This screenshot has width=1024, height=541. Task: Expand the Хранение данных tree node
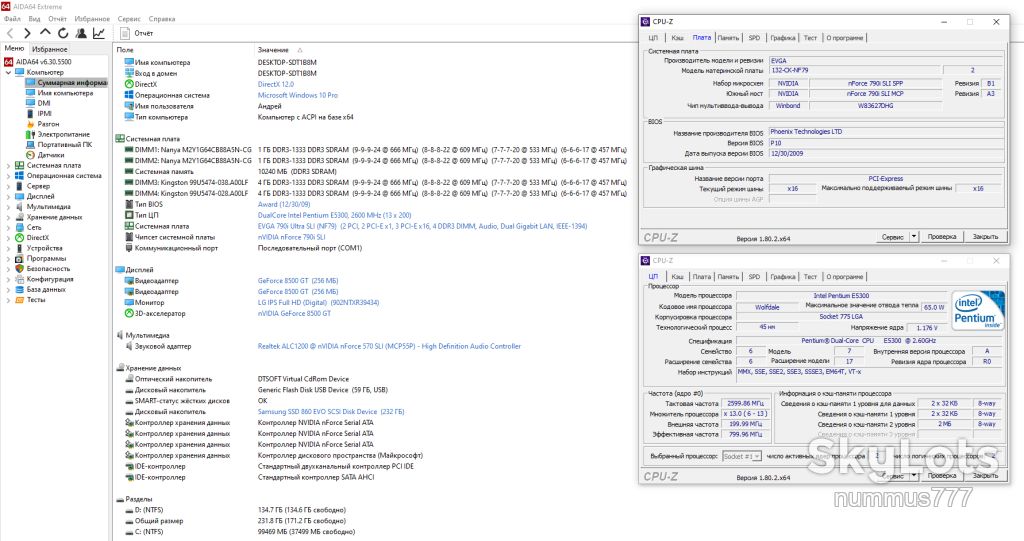[x=8, y=217]
